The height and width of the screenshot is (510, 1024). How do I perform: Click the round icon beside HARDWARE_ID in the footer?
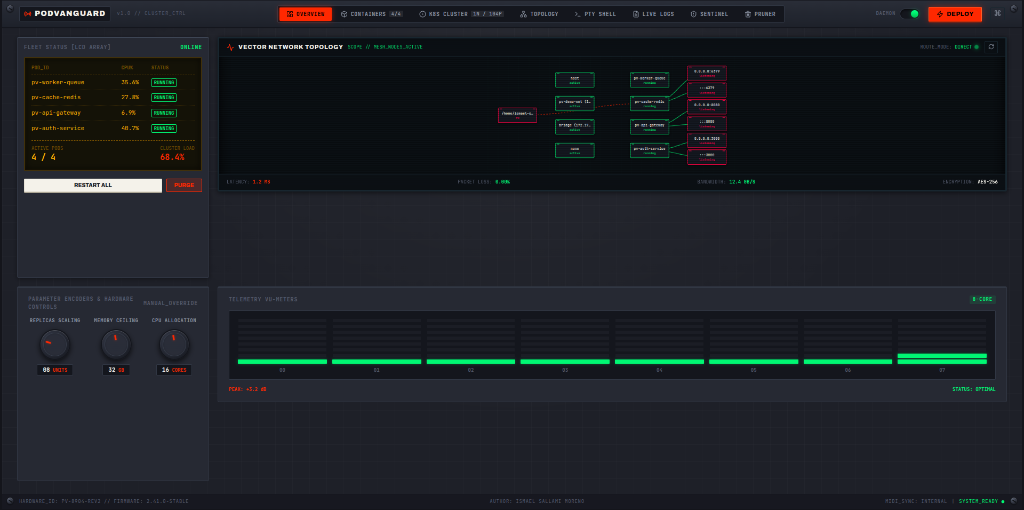click(x=9, y=501)
